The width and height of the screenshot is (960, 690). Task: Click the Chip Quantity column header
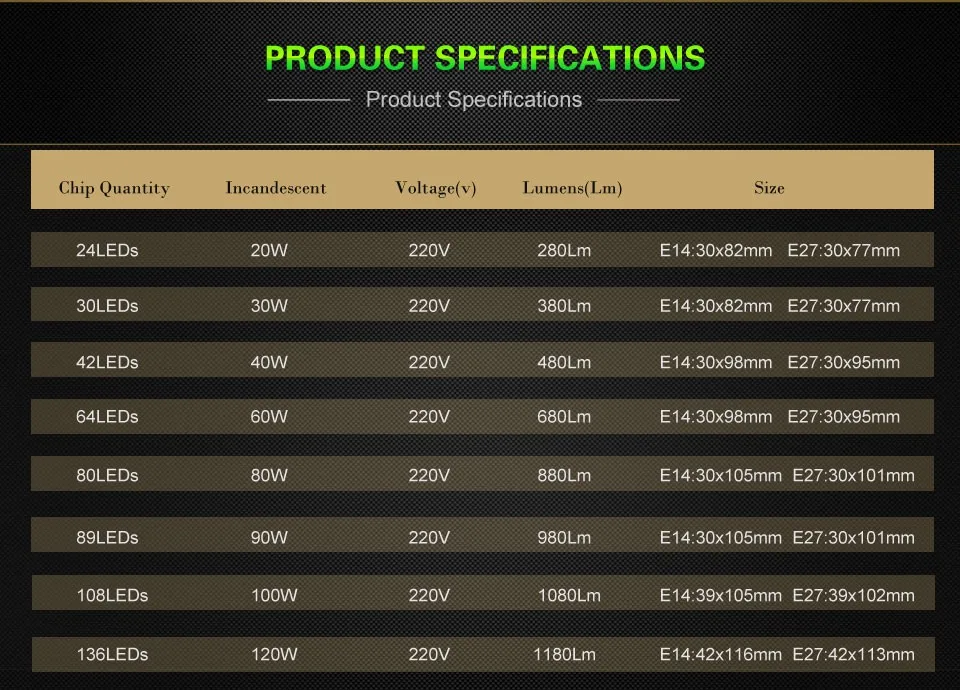pos(114,188)
